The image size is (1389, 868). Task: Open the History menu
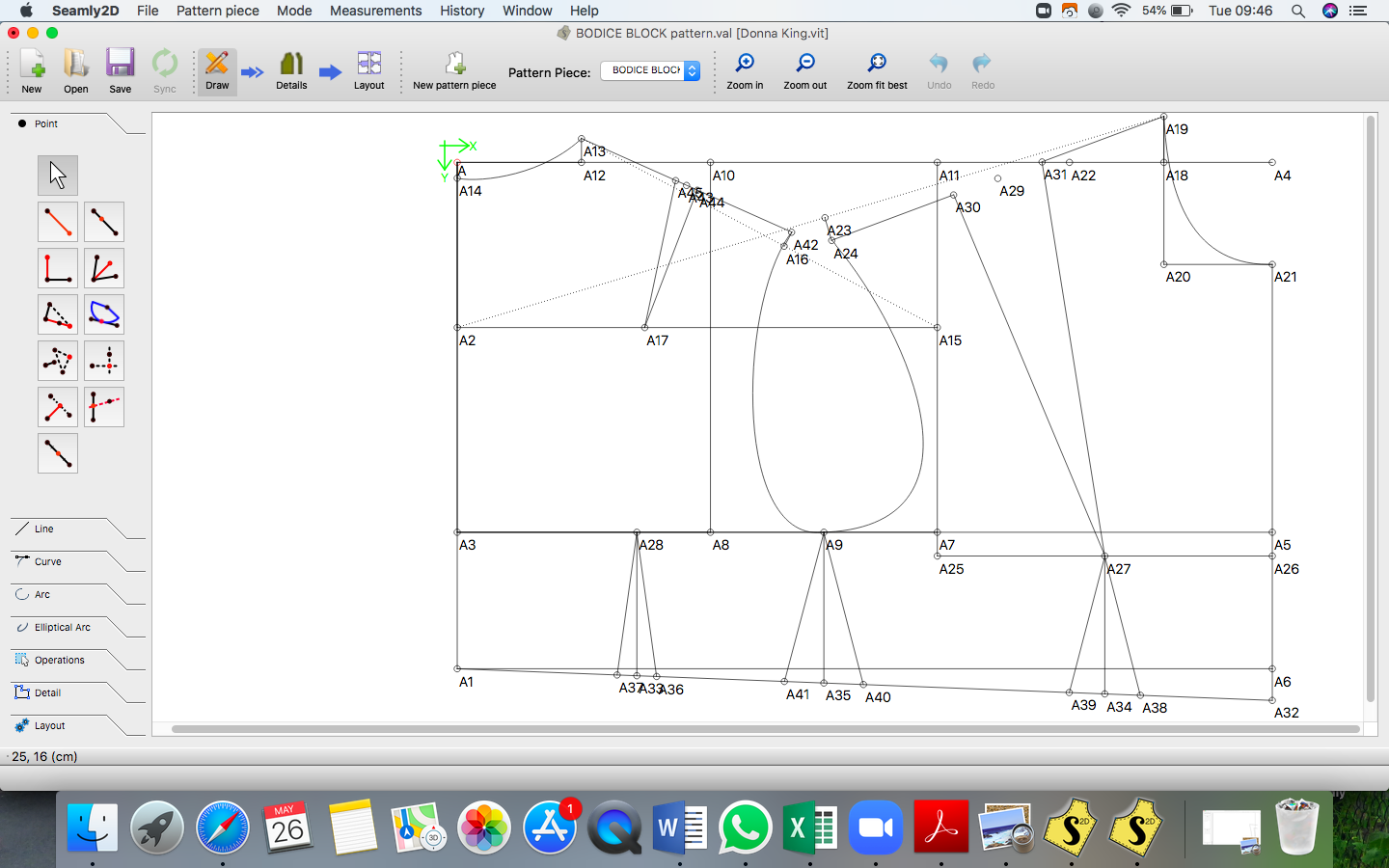(462, 11)
